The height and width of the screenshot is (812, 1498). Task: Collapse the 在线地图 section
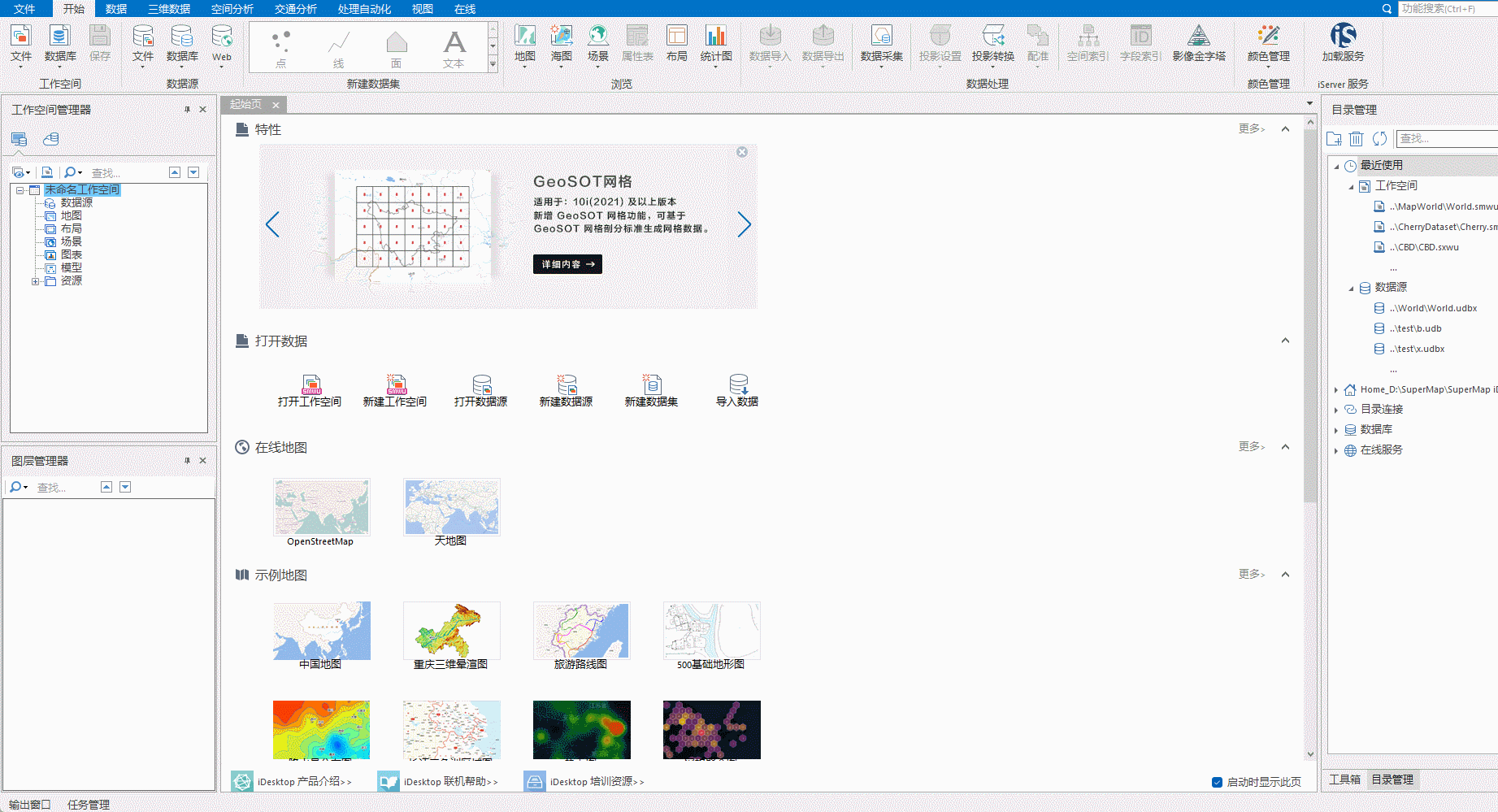click(1285, 447)
